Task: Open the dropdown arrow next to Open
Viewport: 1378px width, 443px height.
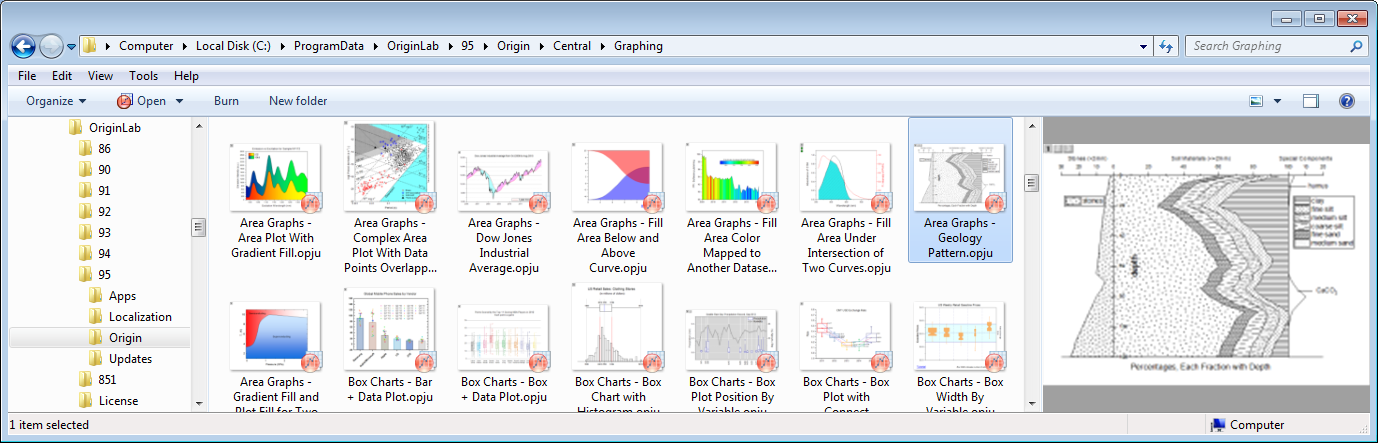Action: (180, 101)
